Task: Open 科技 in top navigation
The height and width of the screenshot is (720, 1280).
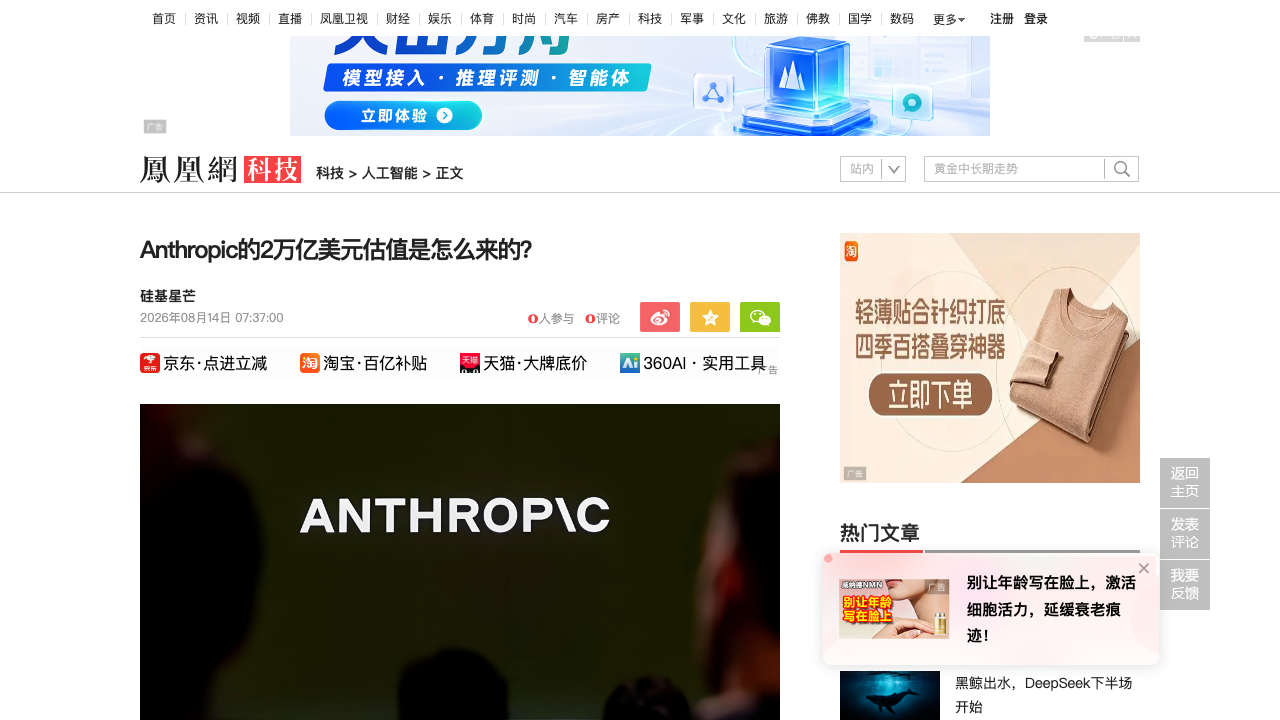Action: tap(650, 19)
